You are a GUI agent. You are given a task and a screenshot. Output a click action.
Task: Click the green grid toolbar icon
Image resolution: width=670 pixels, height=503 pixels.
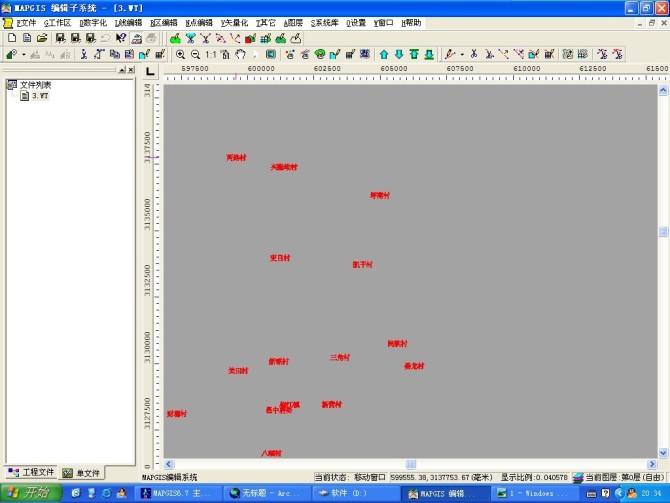(265, 39)
